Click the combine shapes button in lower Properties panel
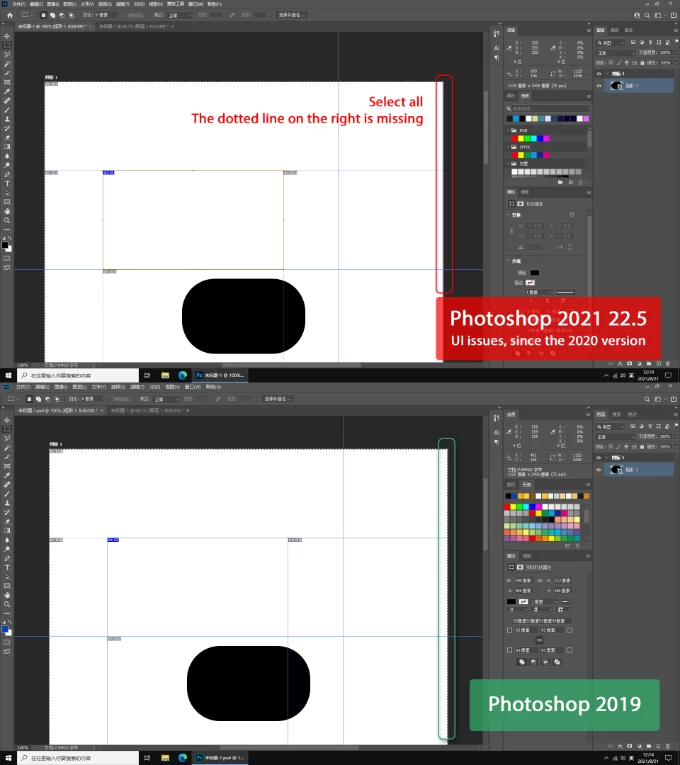680x765 pixels. (x=522, y=662)
